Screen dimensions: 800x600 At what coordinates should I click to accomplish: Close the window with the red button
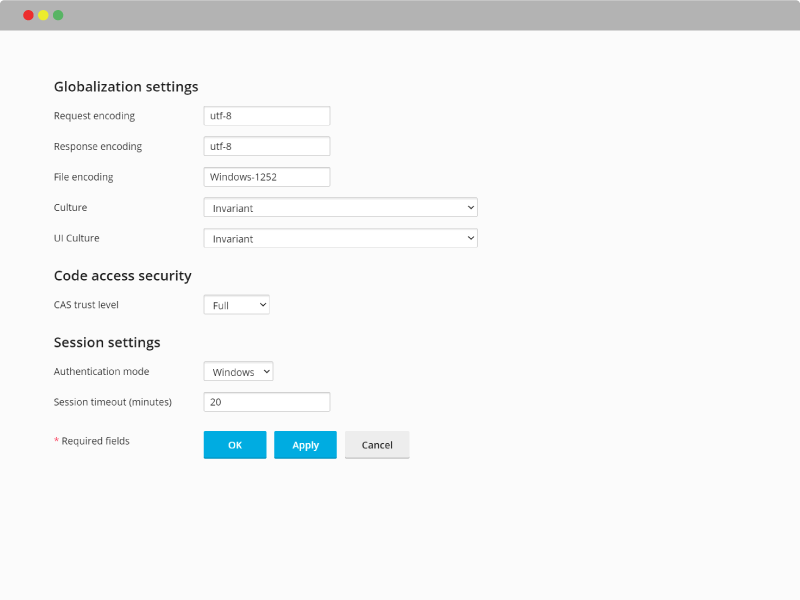coord(29,15)
